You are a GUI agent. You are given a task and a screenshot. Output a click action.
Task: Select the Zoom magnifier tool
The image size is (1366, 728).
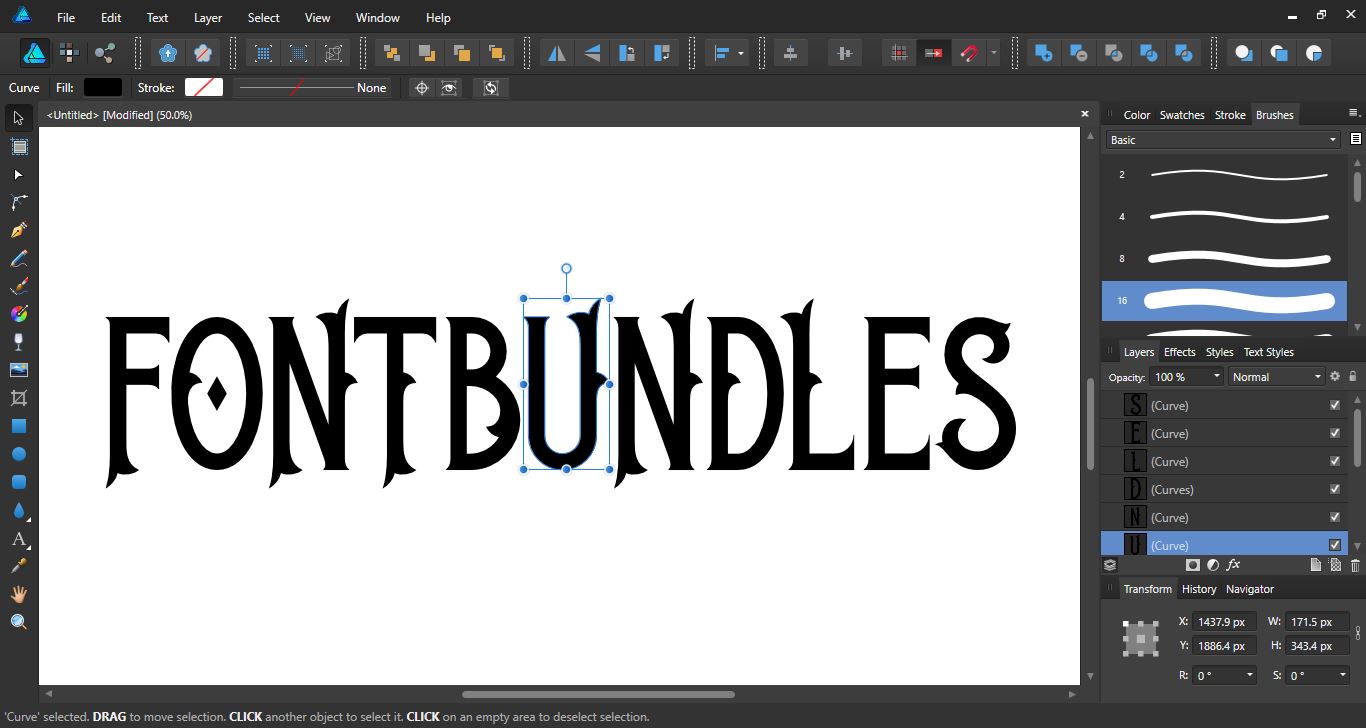(18, 622)
